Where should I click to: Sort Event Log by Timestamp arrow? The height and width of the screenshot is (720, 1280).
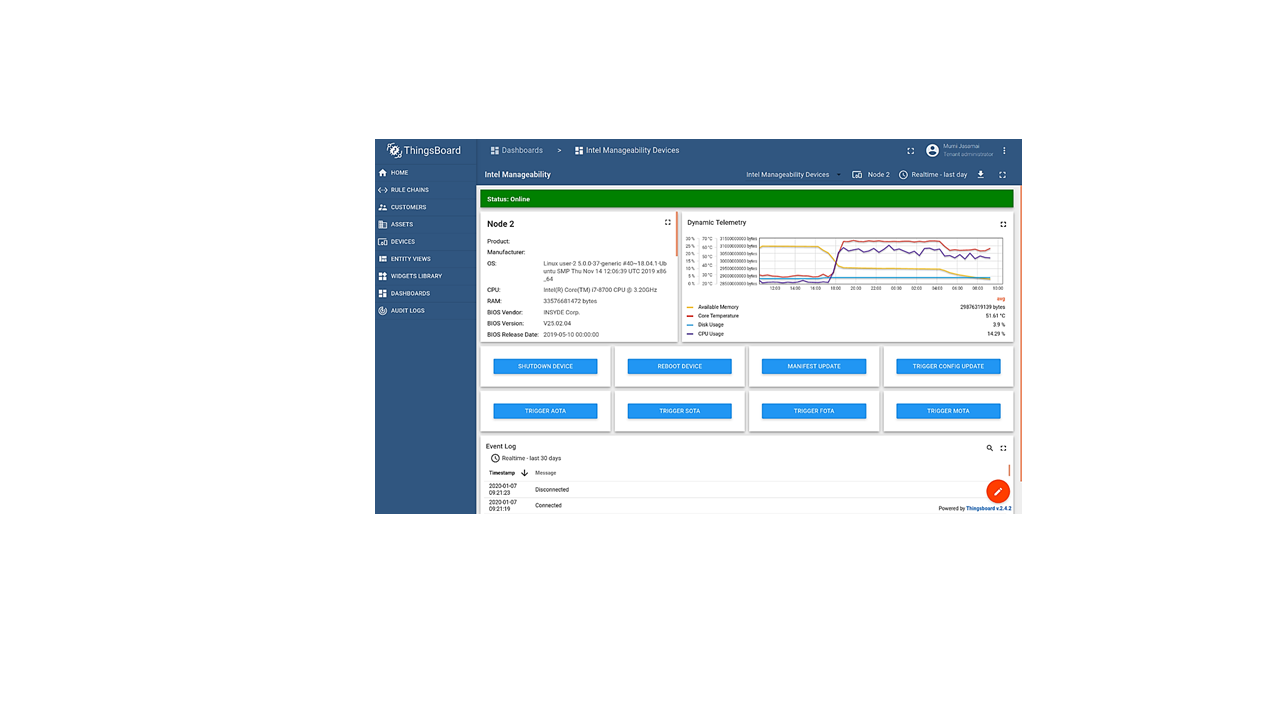coord(524,473)
